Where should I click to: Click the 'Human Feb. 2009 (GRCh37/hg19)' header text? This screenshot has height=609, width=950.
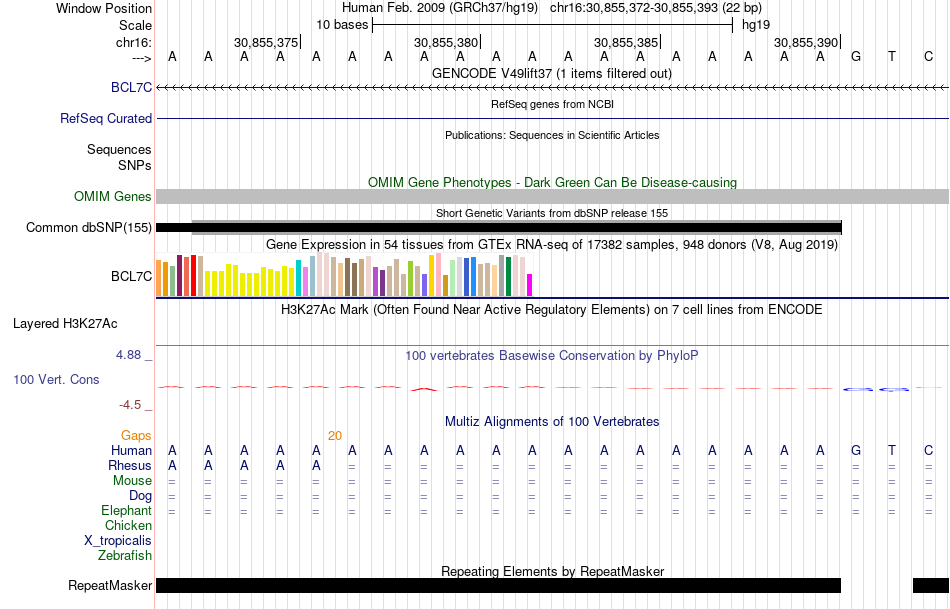click(440, 8)
